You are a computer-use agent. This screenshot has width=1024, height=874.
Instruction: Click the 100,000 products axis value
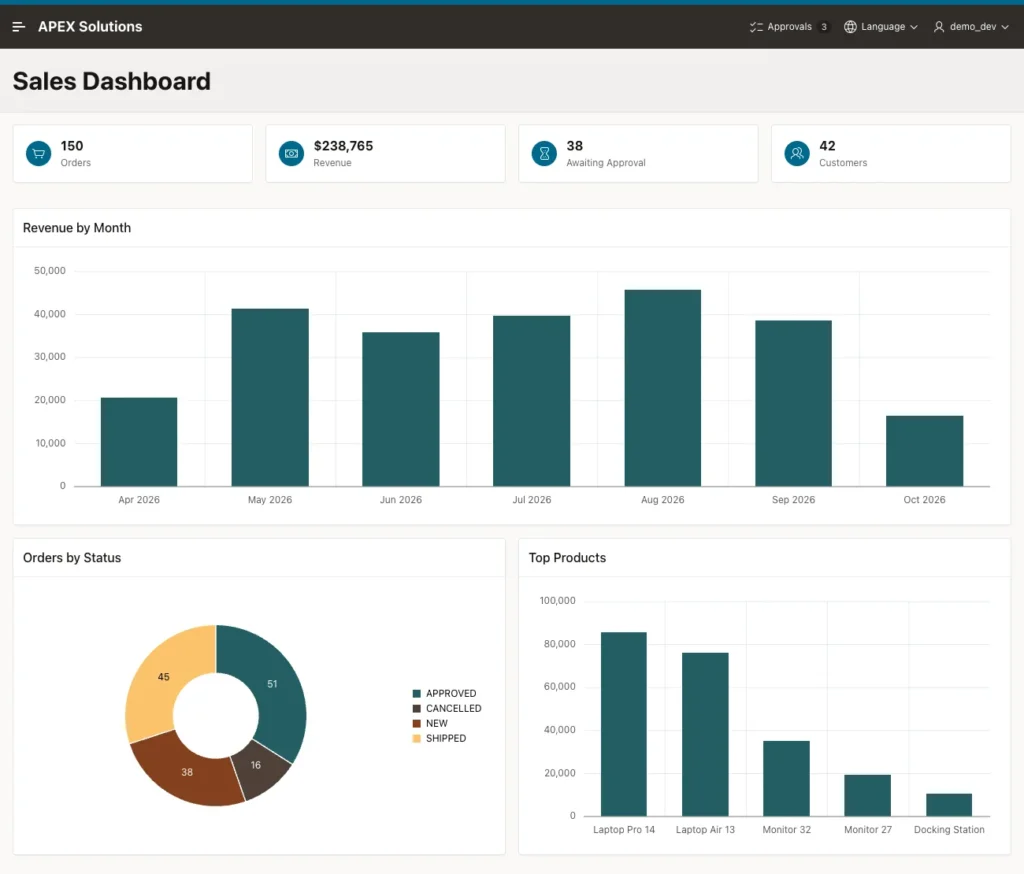[558, 601]
